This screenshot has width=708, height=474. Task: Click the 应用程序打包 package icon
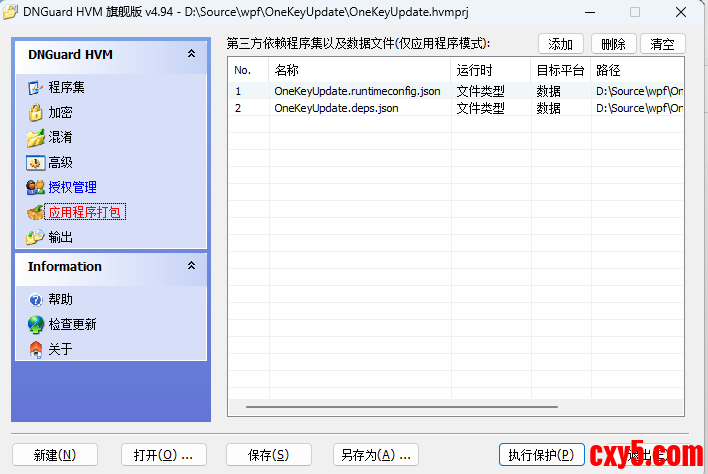click(35, 212)
